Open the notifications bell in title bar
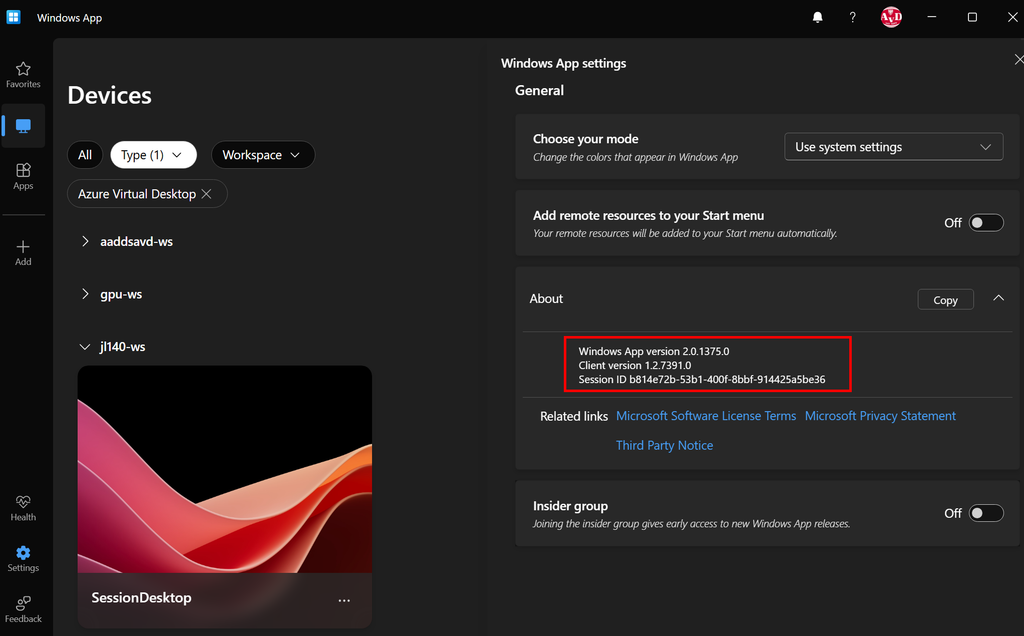The width and height of the screenshot is (1024, 636). 817,18
